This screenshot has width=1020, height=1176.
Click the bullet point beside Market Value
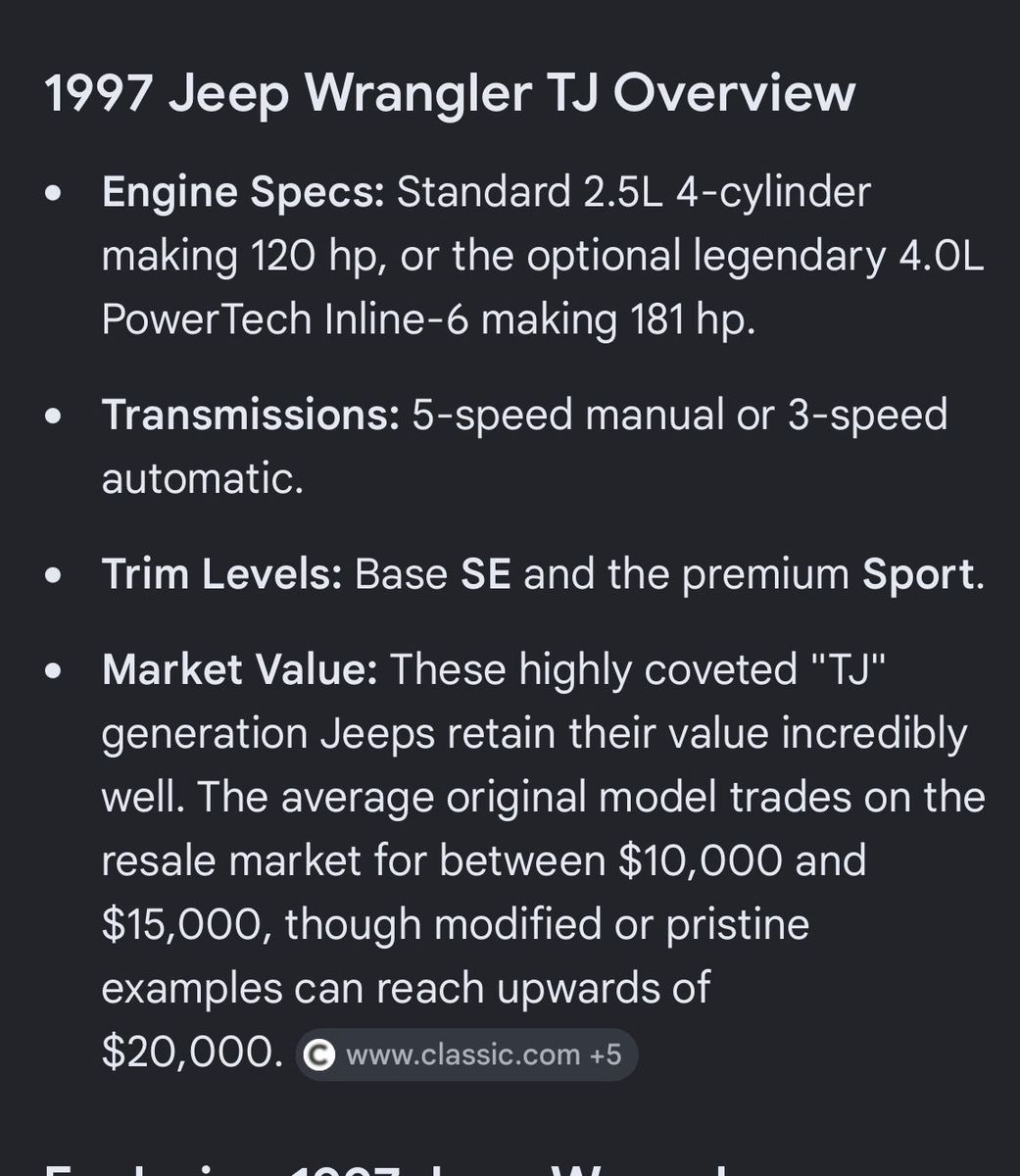coord(56,670)
